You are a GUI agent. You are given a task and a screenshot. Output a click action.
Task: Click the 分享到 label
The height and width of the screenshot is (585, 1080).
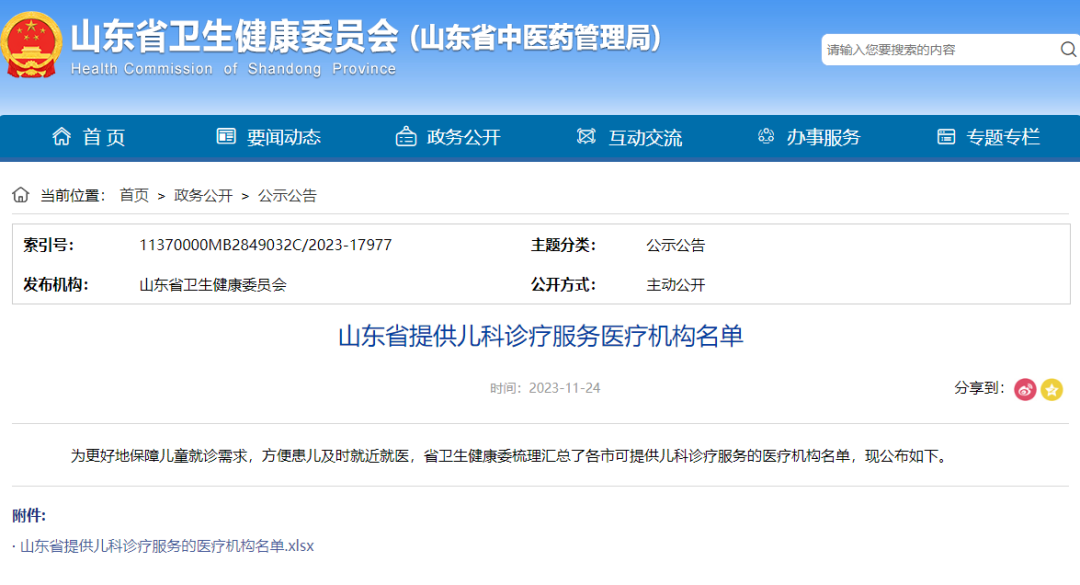[x=979, y=388]
